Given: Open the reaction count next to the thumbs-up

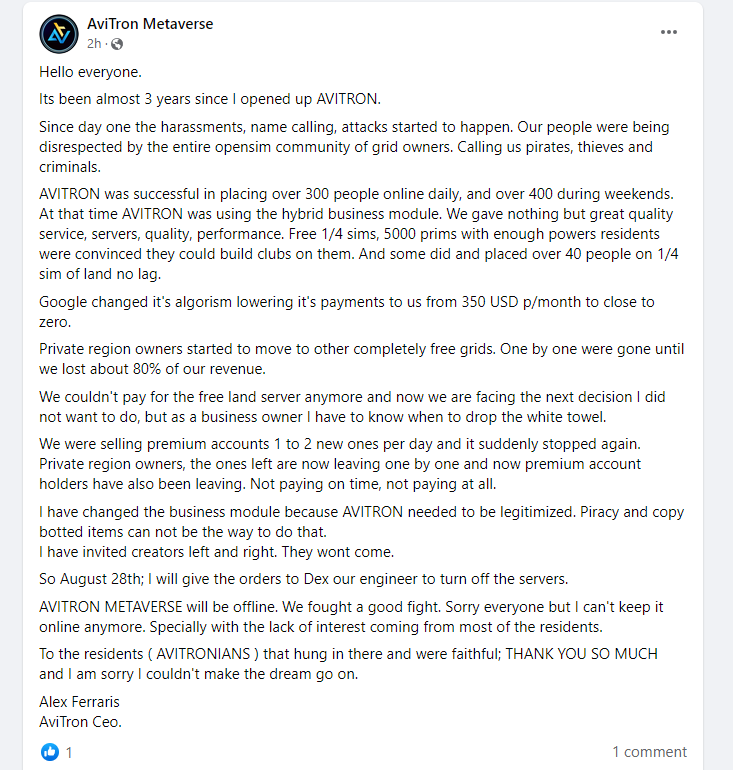Looking at the screenshot, I should 69,752.
